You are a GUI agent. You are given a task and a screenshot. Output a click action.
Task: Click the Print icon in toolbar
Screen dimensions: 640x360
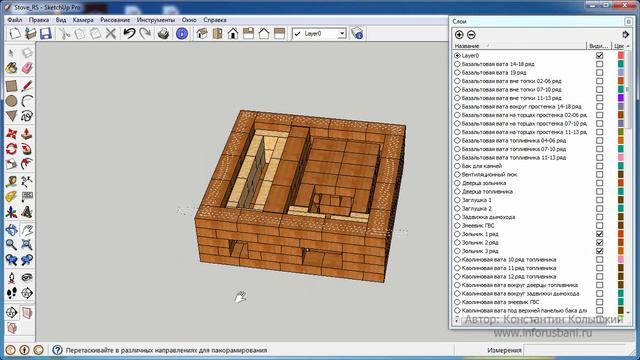click(x=164, y=33)
